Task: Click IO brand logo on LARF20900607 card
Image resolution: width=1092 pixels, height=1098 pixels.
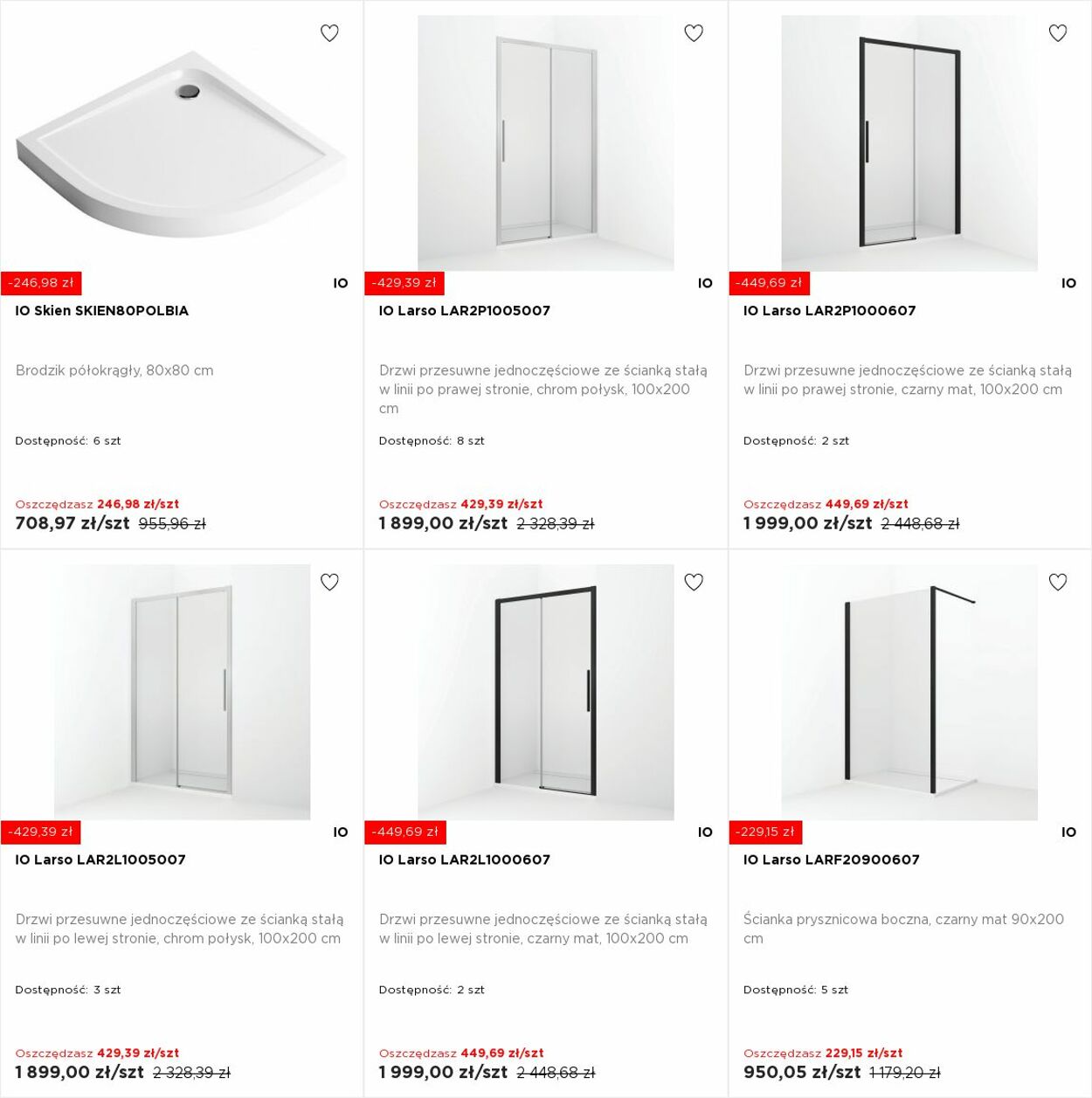Action: coord(1068,832)
